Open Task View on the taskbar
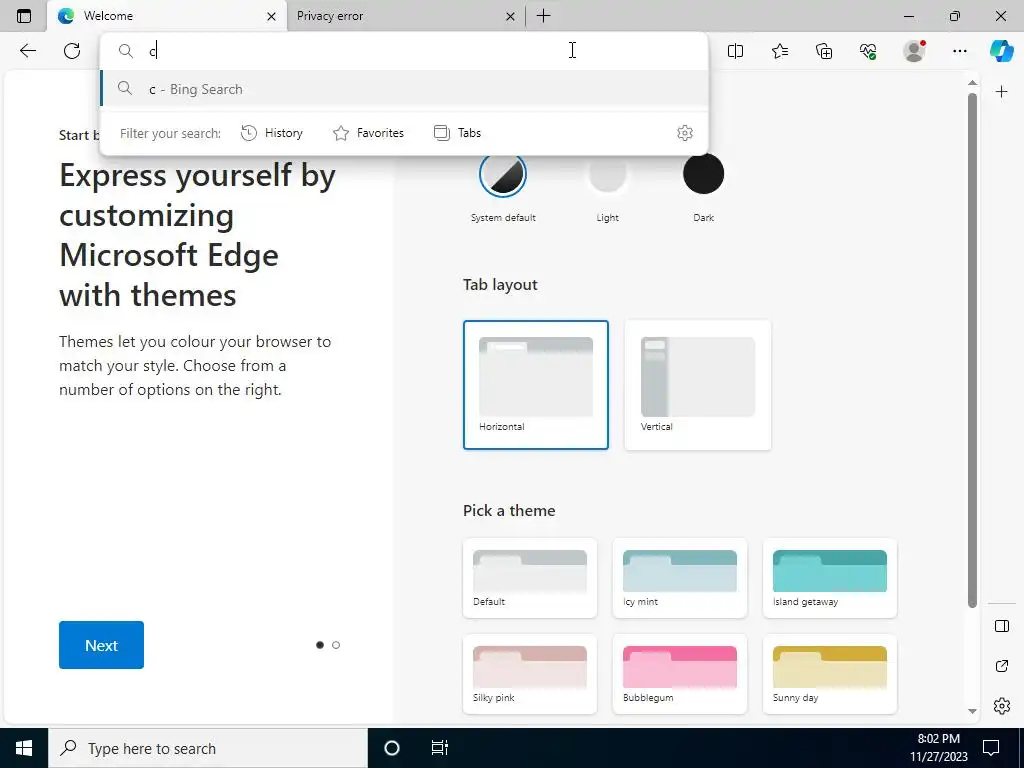This screenshot has width=1024, height=768. (440, 748)
